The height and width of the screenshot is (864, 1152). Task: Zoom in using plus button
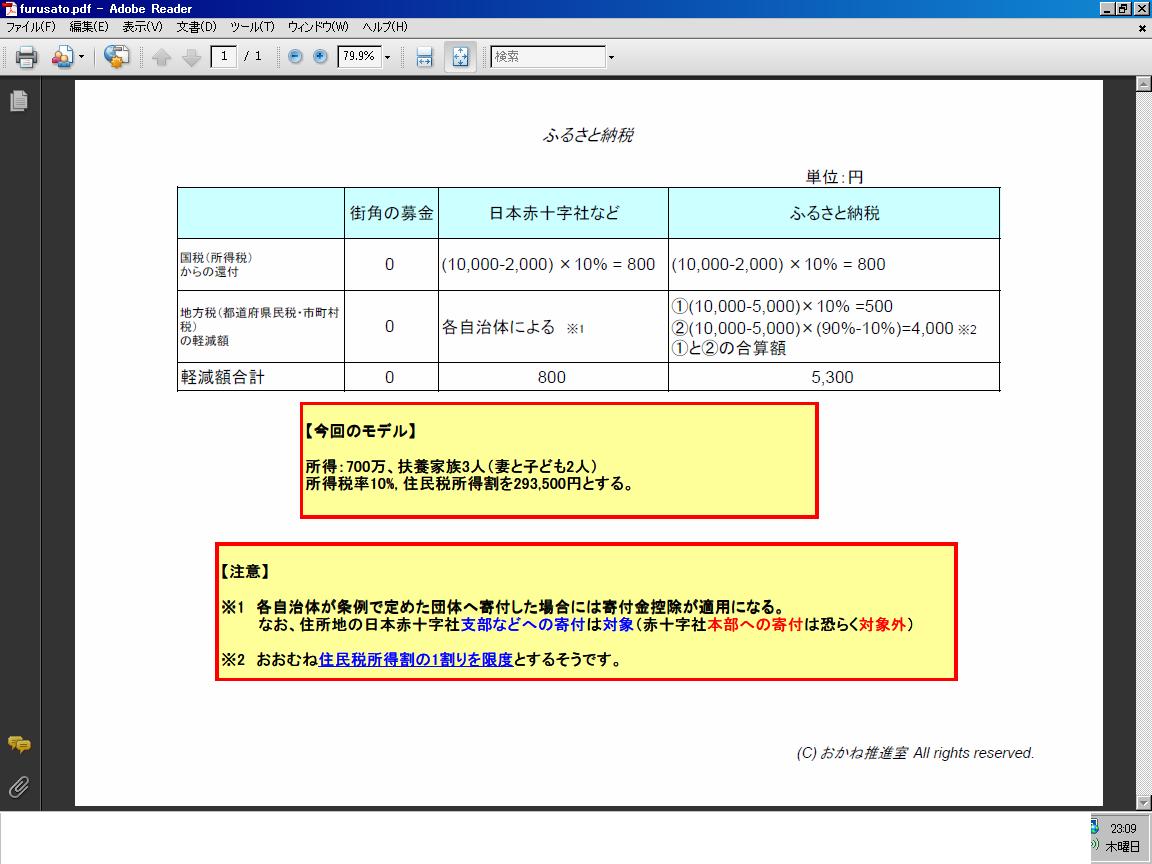tap(320, 56)
